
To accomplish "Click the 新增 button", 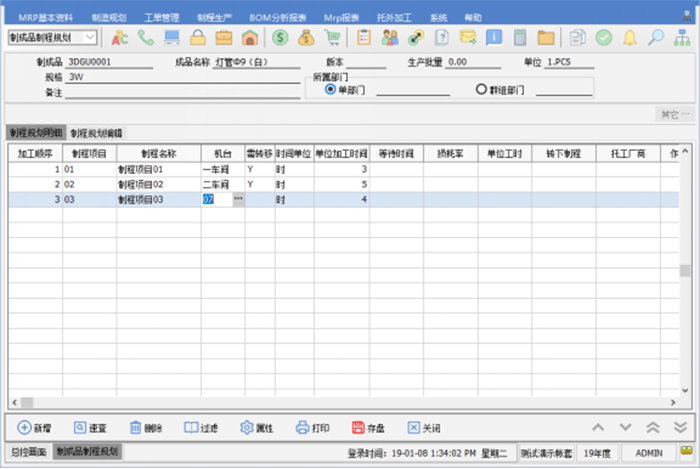I will pos(35,428).
